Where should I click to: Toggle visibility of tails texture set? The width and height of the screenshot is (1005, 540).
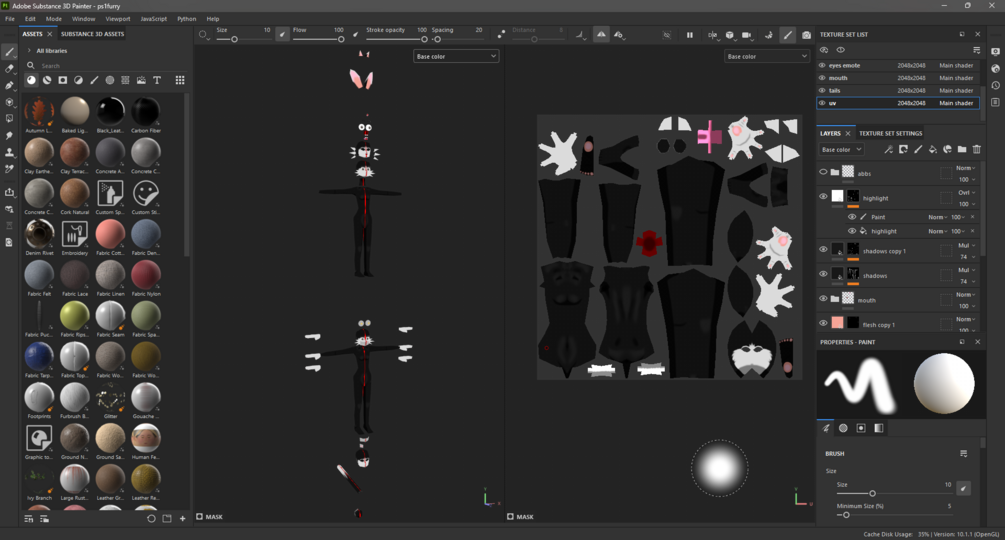pyautogui.click(x=822, y=90)
